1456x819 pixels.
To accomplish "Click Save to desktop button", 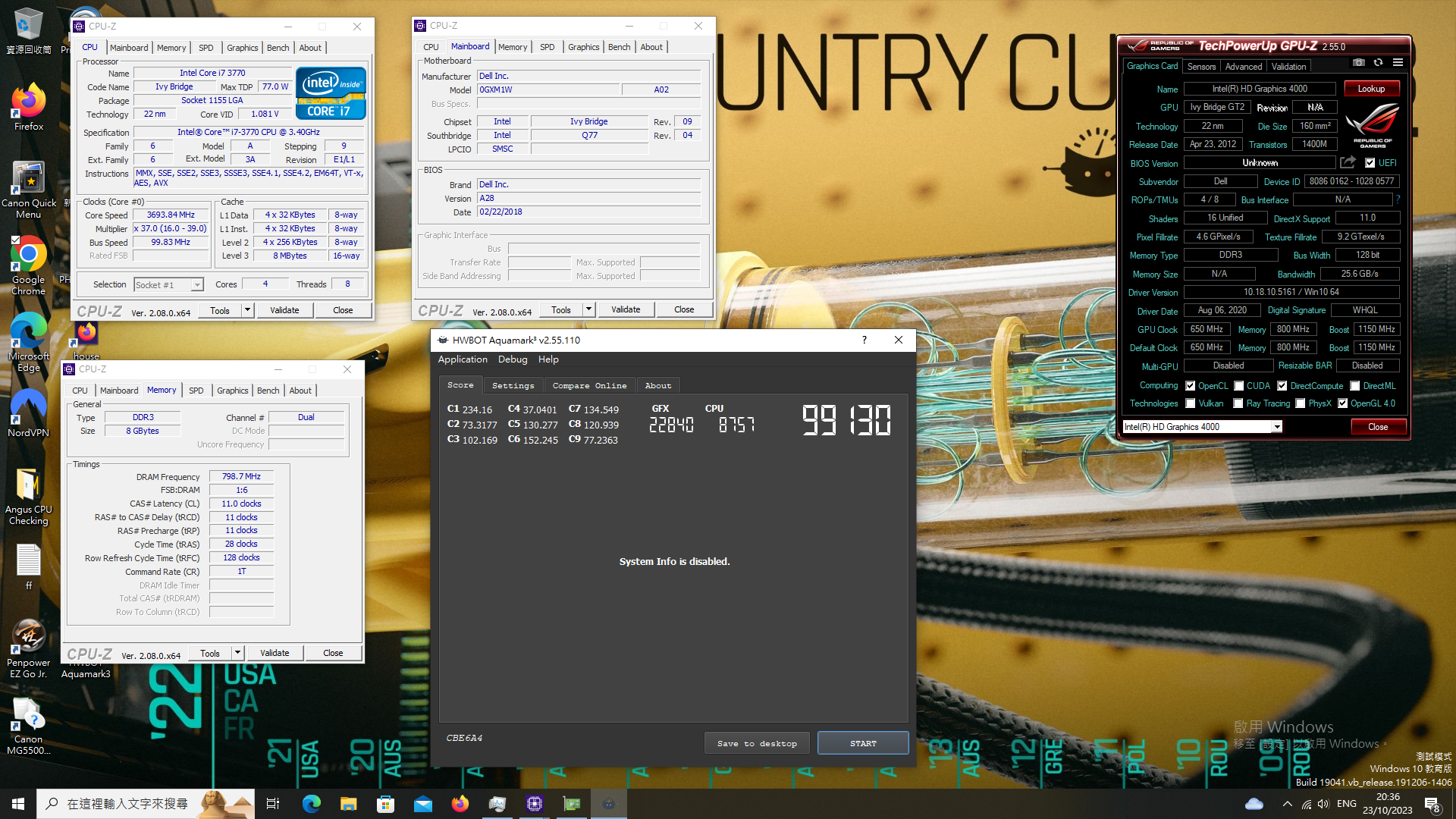I will [757, 743].
